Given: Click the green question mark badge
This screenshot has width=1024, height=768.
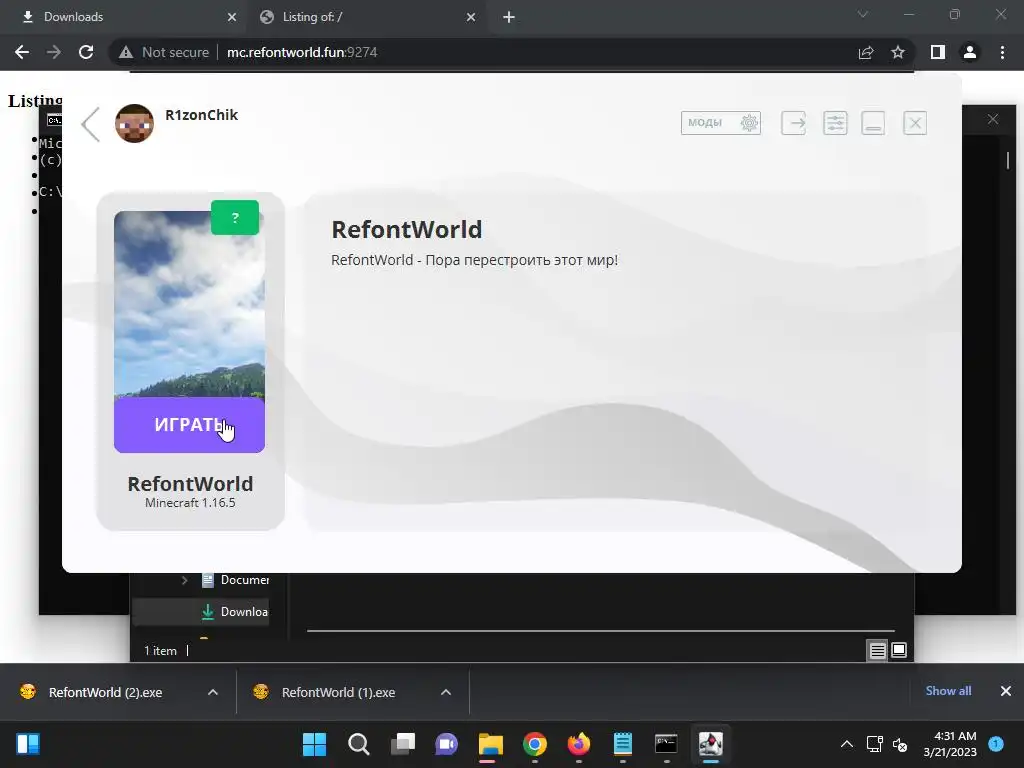Looking at the screenshot, I should click(x=235, y=217).
